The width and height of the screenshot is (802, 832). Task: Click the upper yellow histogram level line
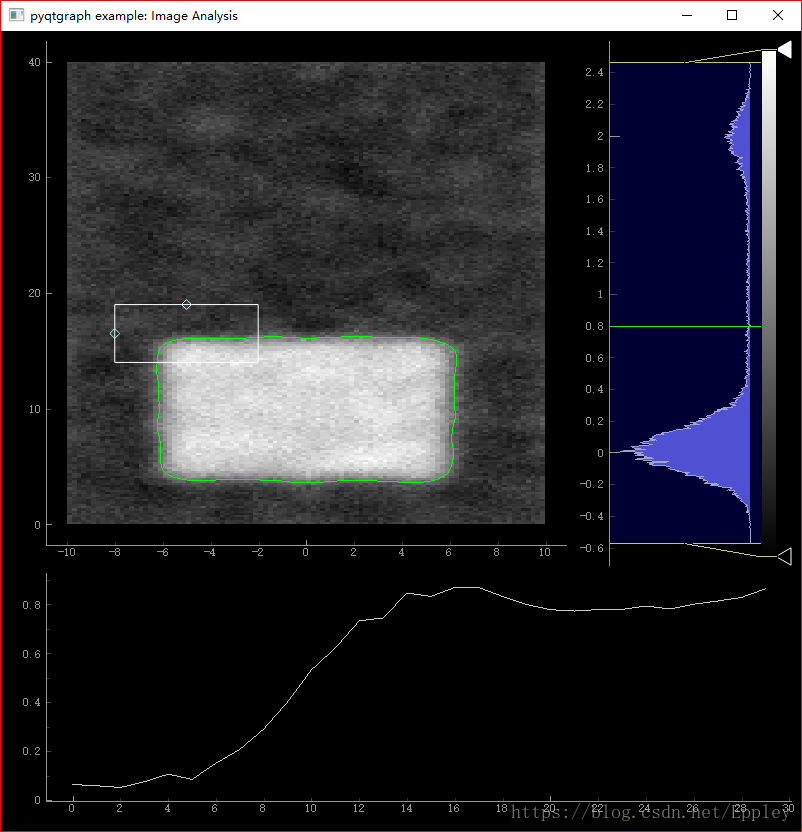pyautogui.click(x=685, y=63)
